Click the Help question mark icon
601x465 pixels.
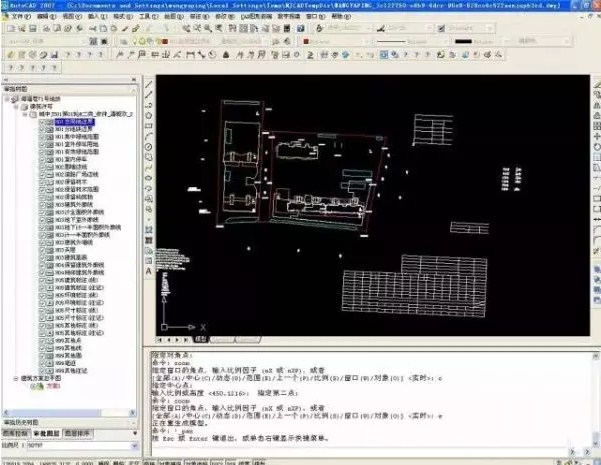(x=301, y=28)
